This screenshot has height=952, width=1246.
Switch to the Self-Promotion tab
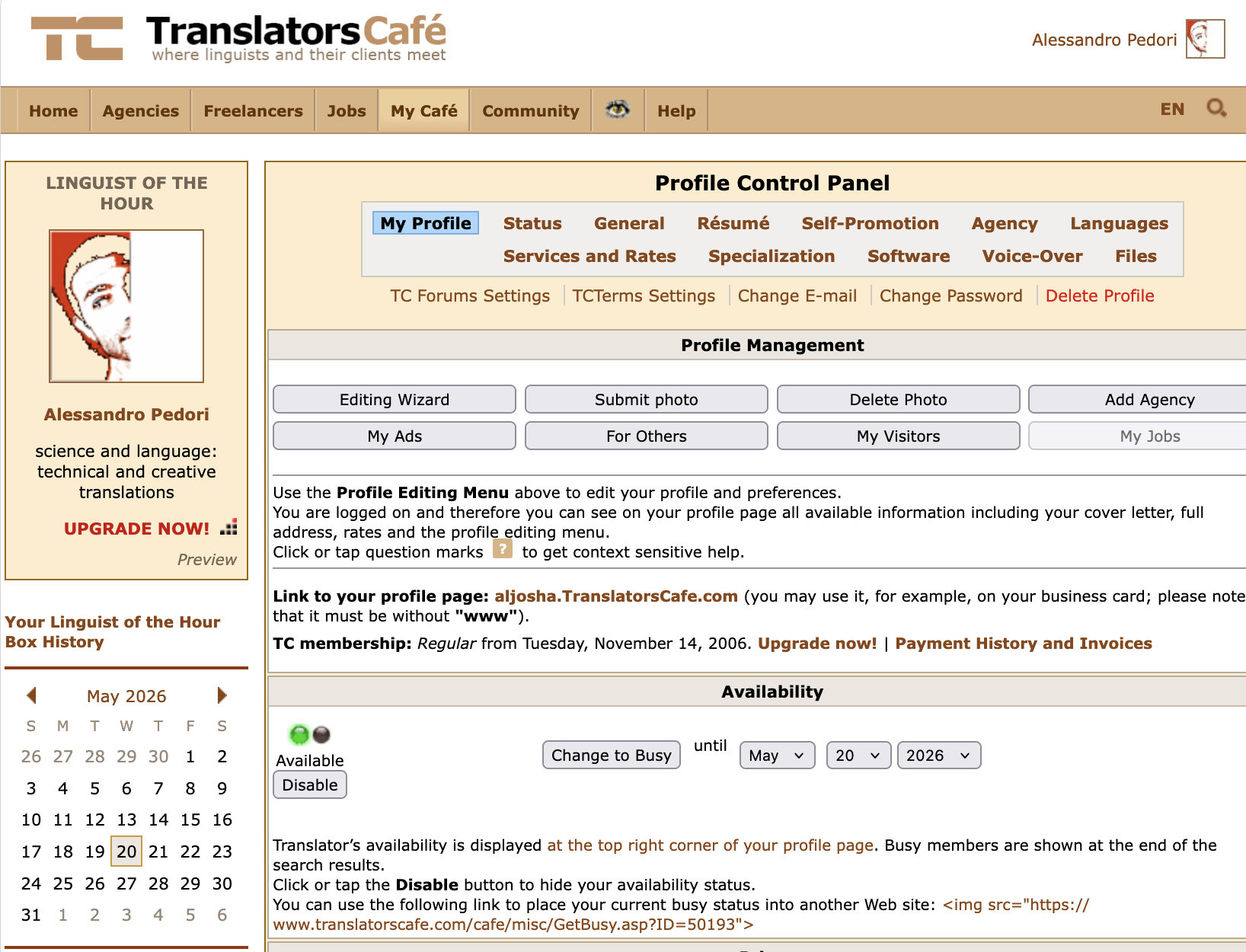870,223
